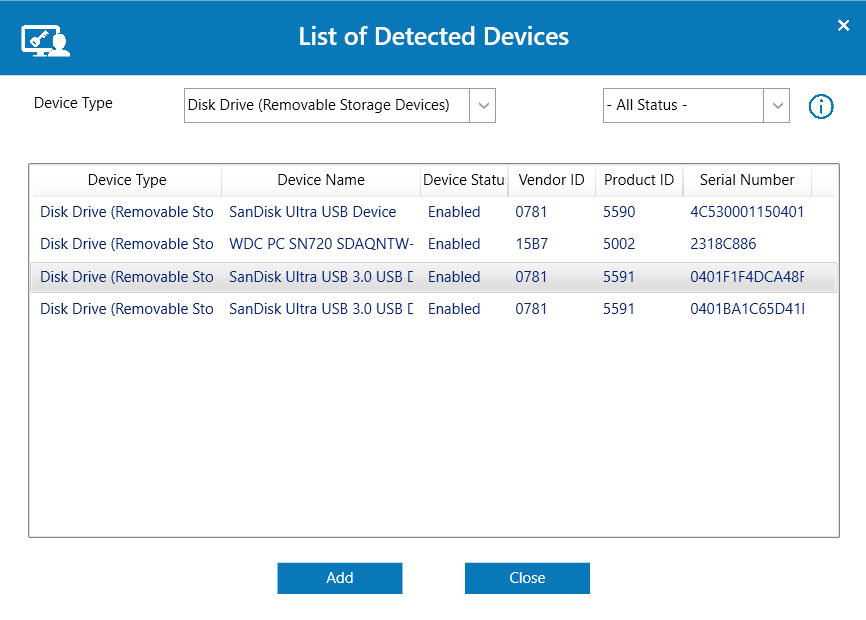The image size is (866, 620).
Task: Click the Close button
Action: tap(527, 577)
